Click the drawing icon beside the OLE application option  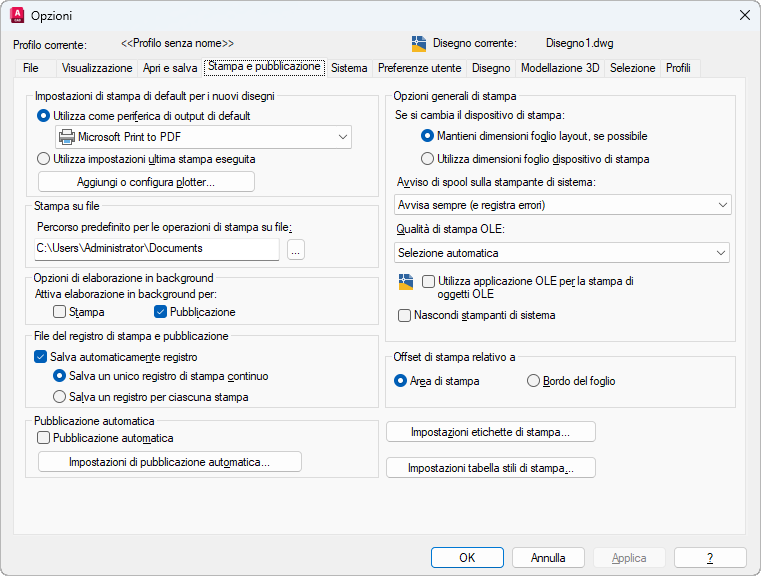[405, 282]
